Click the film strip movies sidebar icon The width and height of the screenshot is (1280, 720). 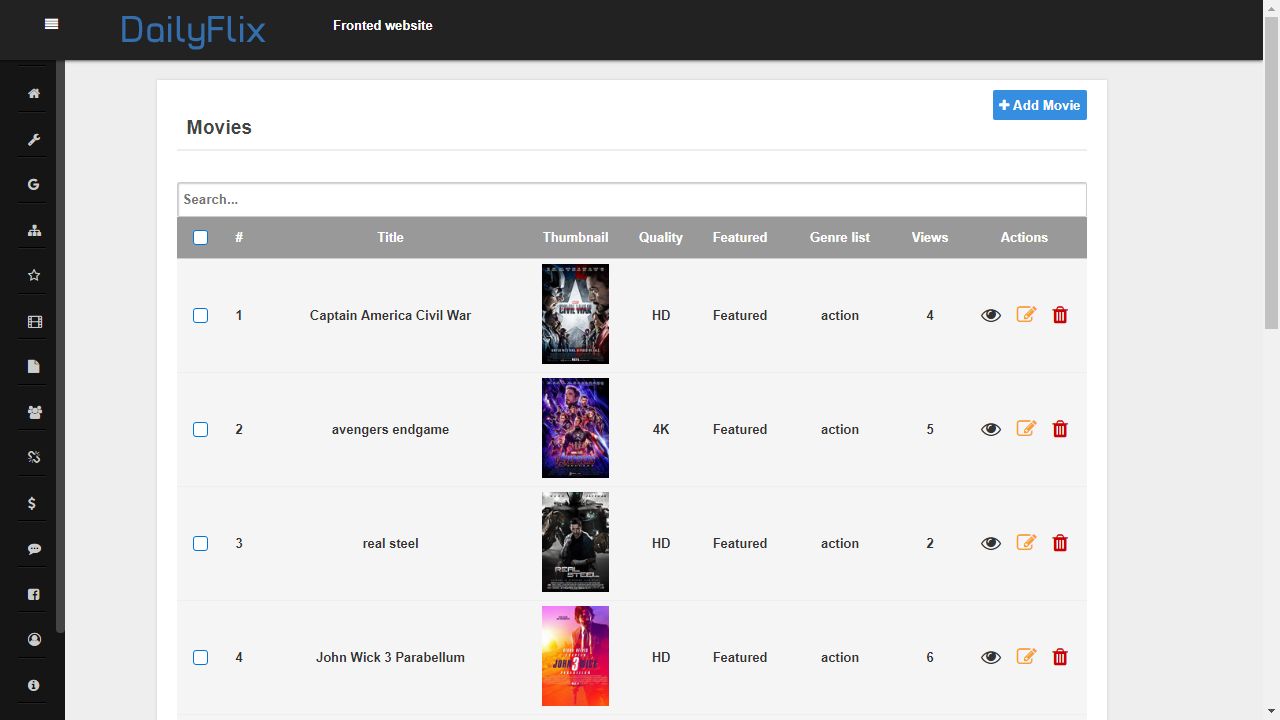34,322
